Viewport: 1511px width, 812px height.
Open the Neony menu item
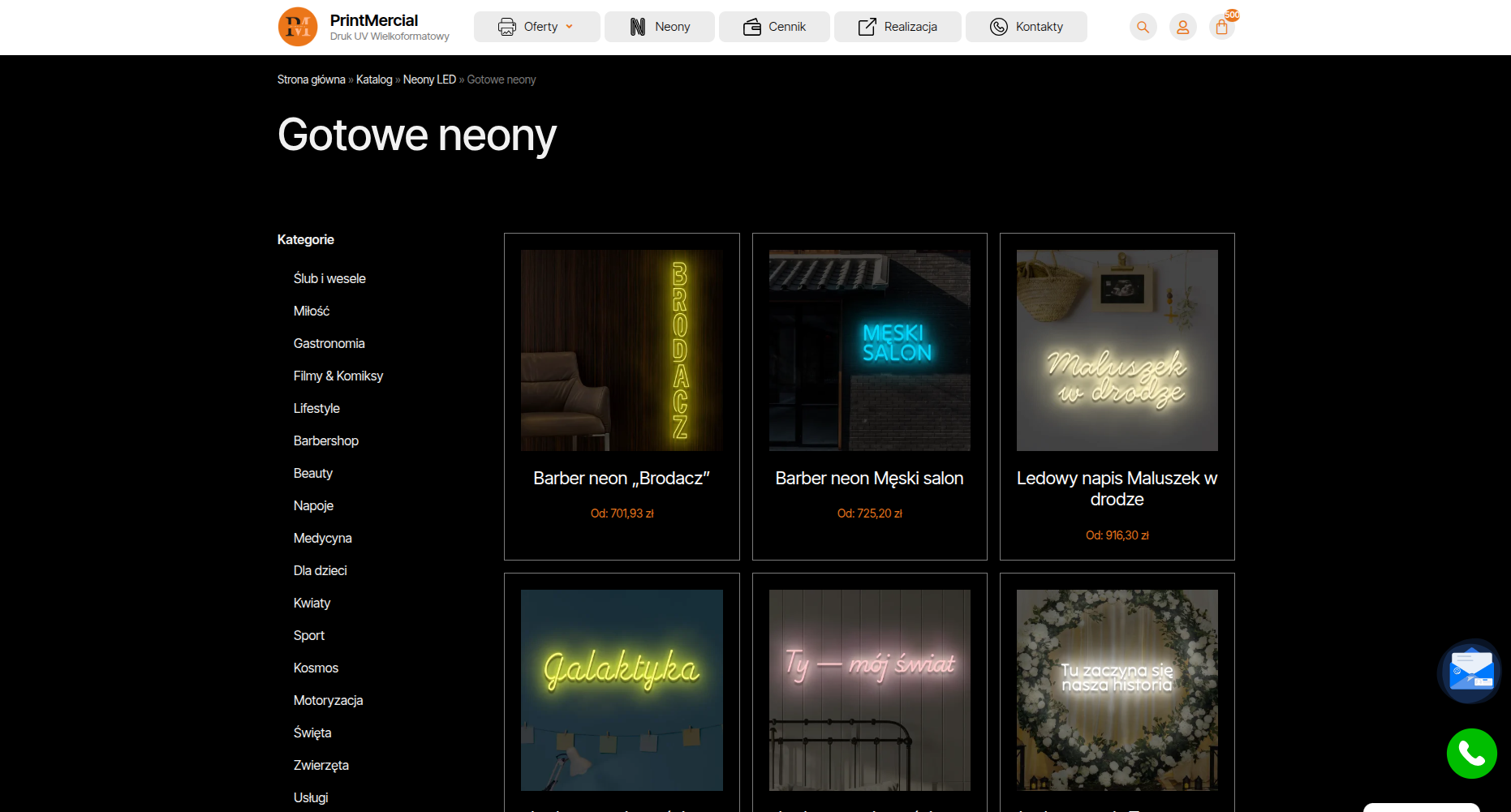[660, 27]
